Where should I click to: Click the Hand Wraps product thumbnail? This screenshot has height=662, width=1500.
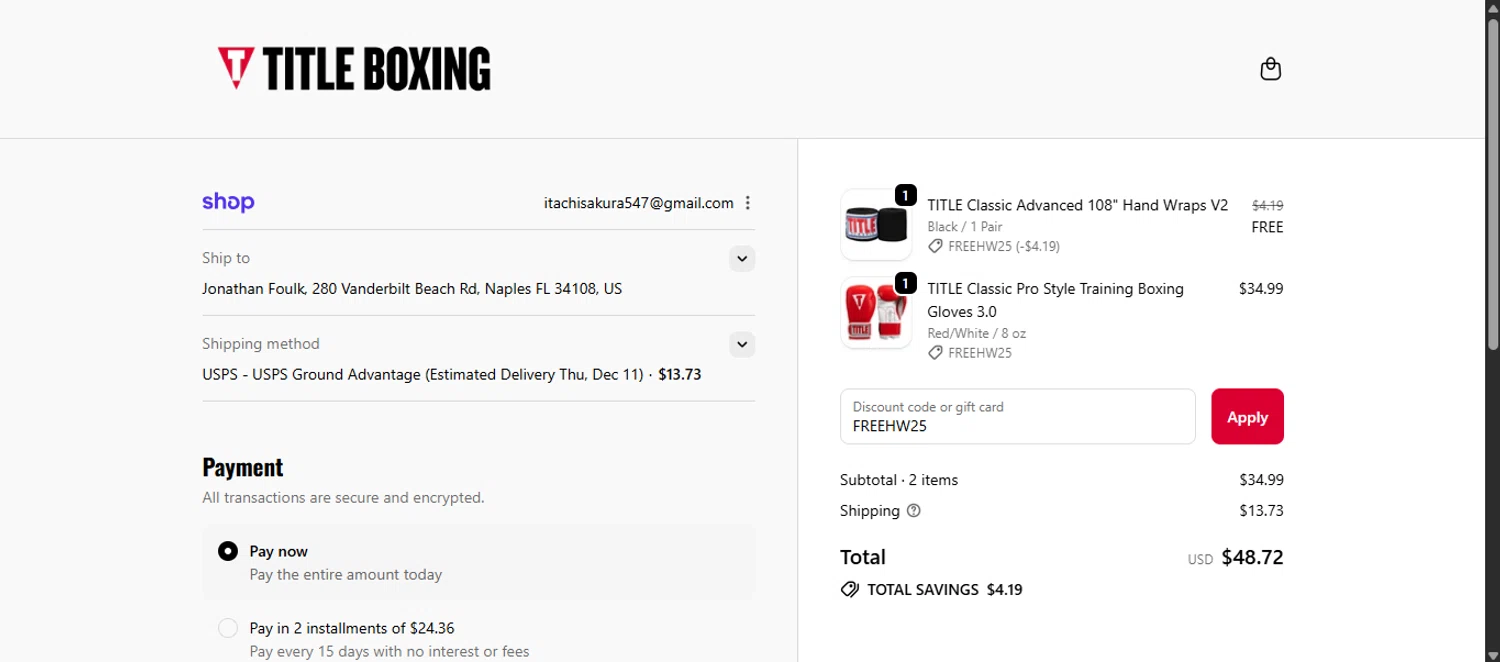coord(876,225)
